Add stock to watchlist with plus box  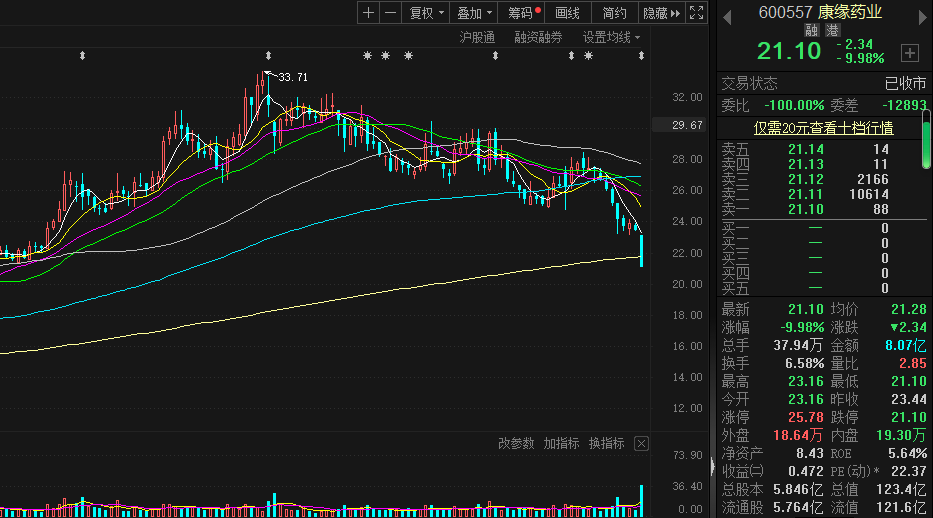tap(909, 52)
